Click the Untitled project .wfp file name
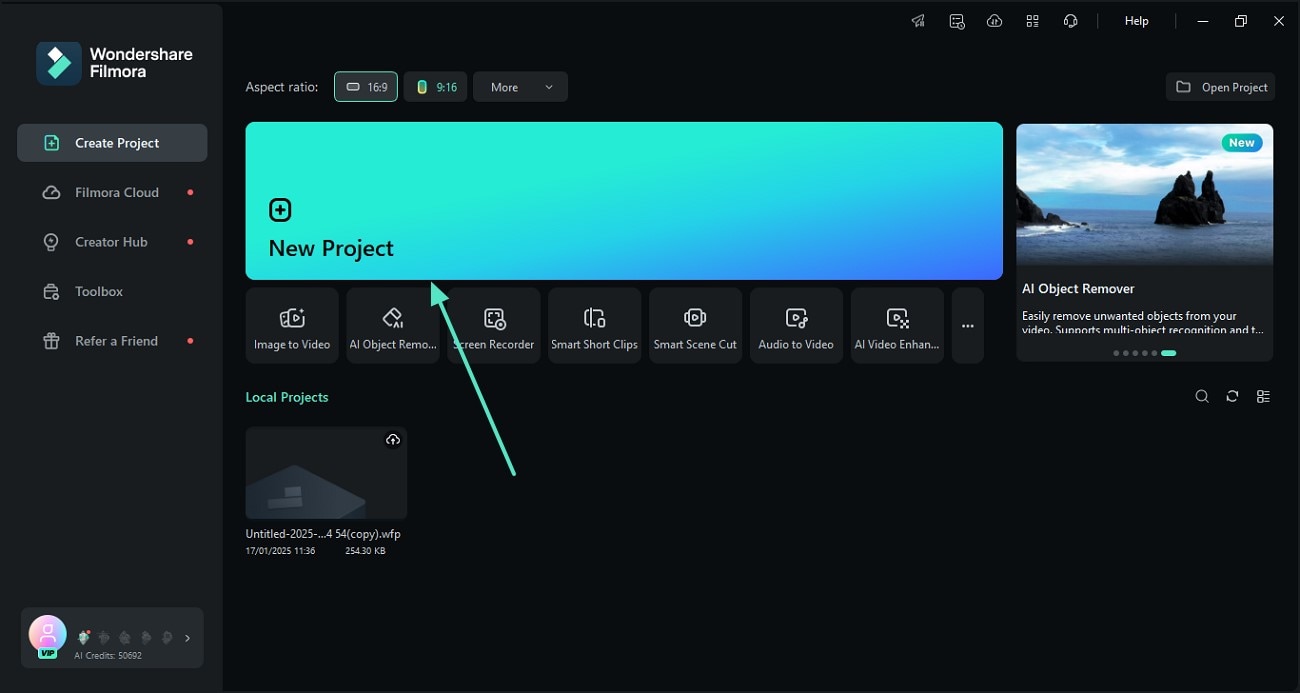Screen dimensions: 1300x693 [323, 534]
